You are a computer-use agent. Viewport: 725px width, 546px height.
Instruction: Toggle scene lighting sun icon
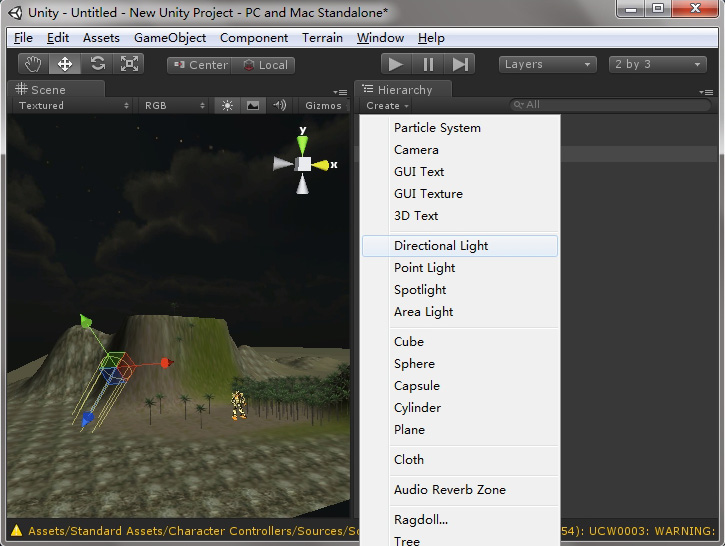[x=227, y=105]
